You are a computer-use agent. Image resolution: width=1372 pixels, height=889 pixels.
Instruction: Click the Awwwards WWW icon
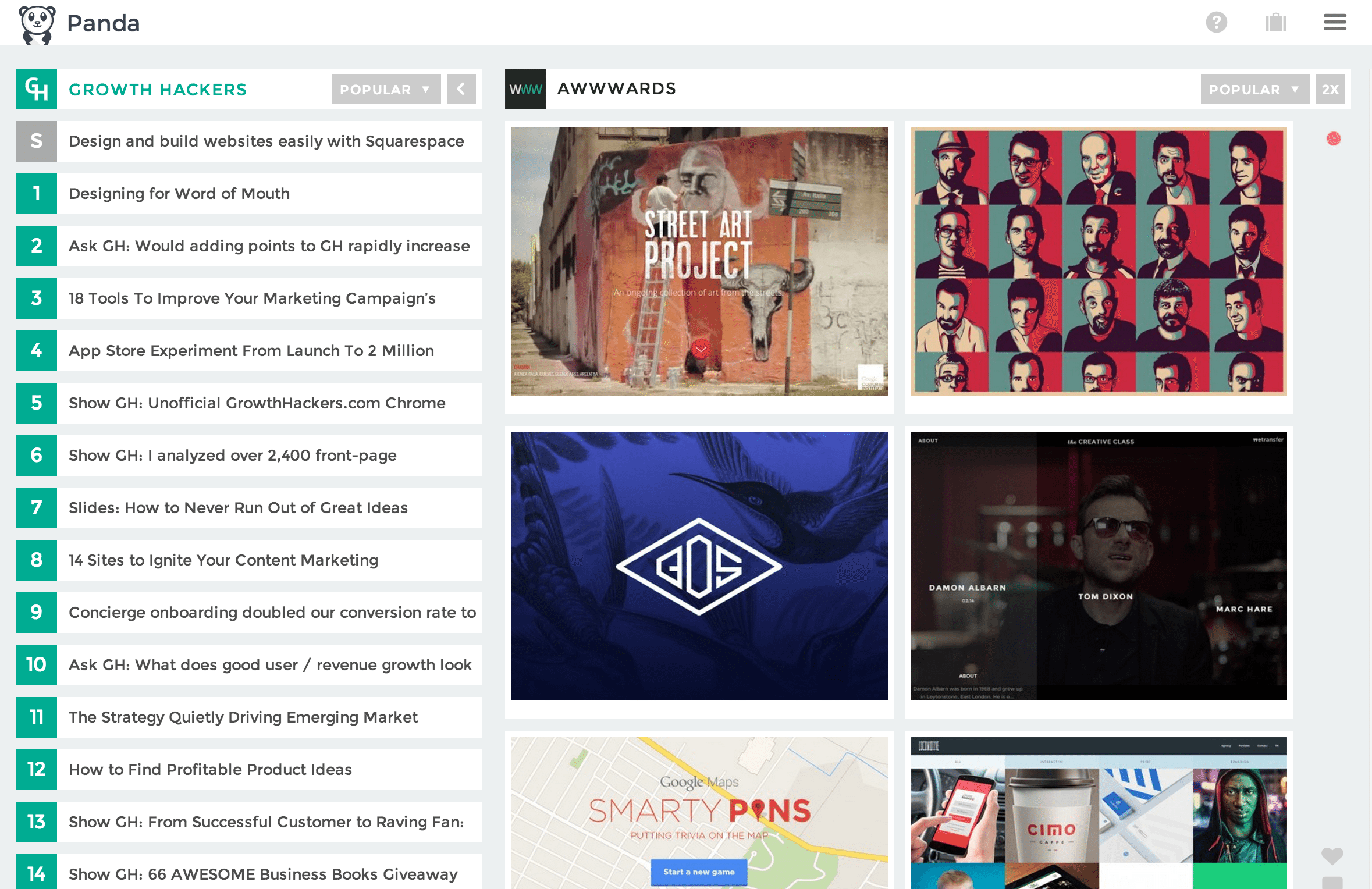525,88
